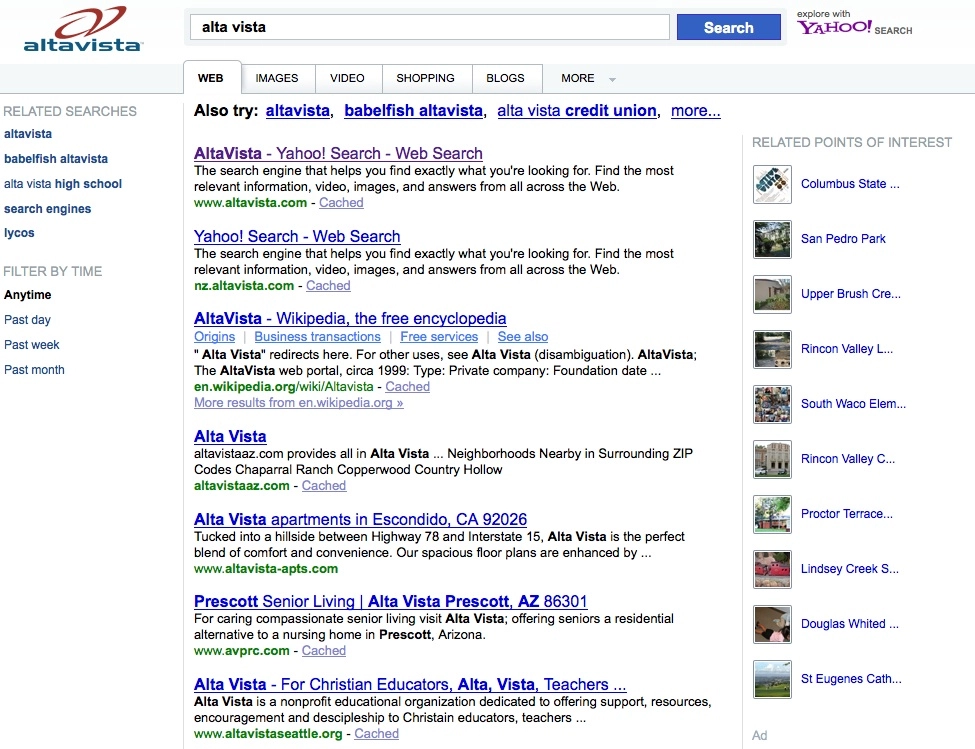Expand the MORE dropdown arrow

point(612,80)
